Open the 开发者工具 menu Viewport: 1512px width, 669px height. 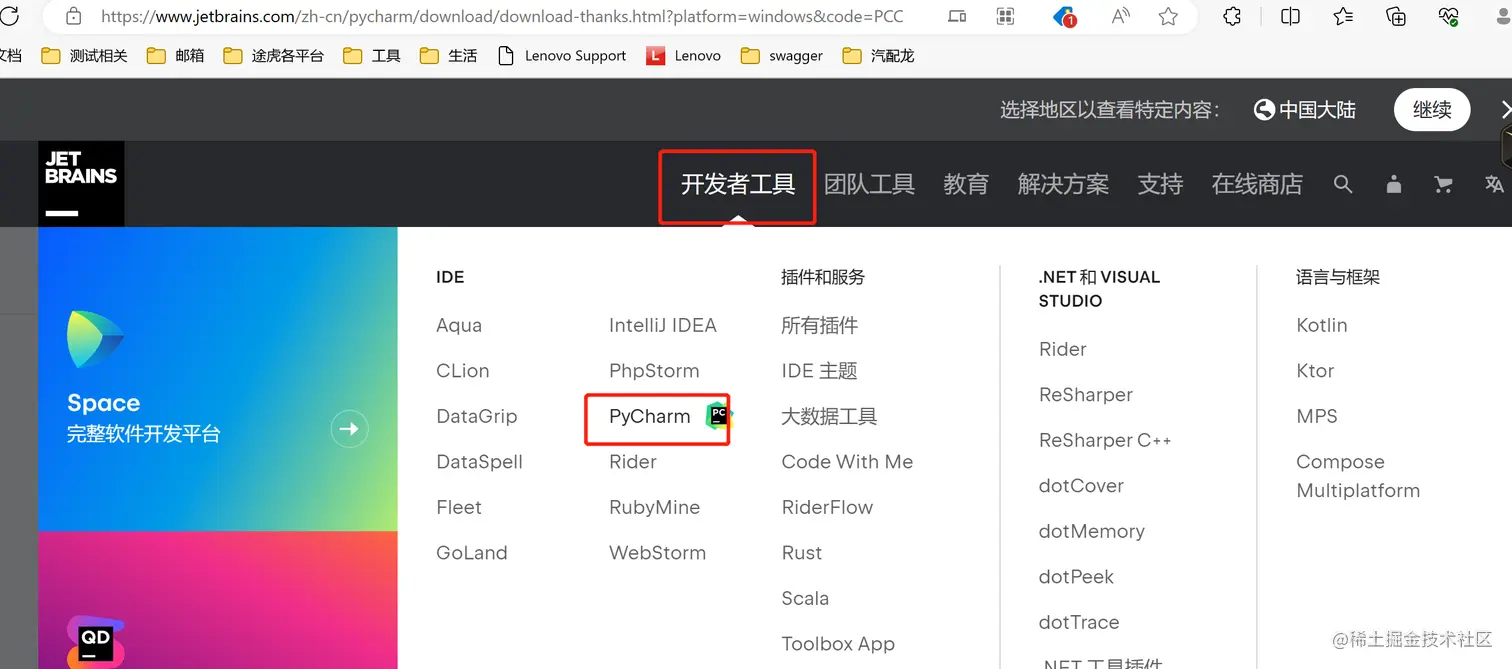pos(738,184)
